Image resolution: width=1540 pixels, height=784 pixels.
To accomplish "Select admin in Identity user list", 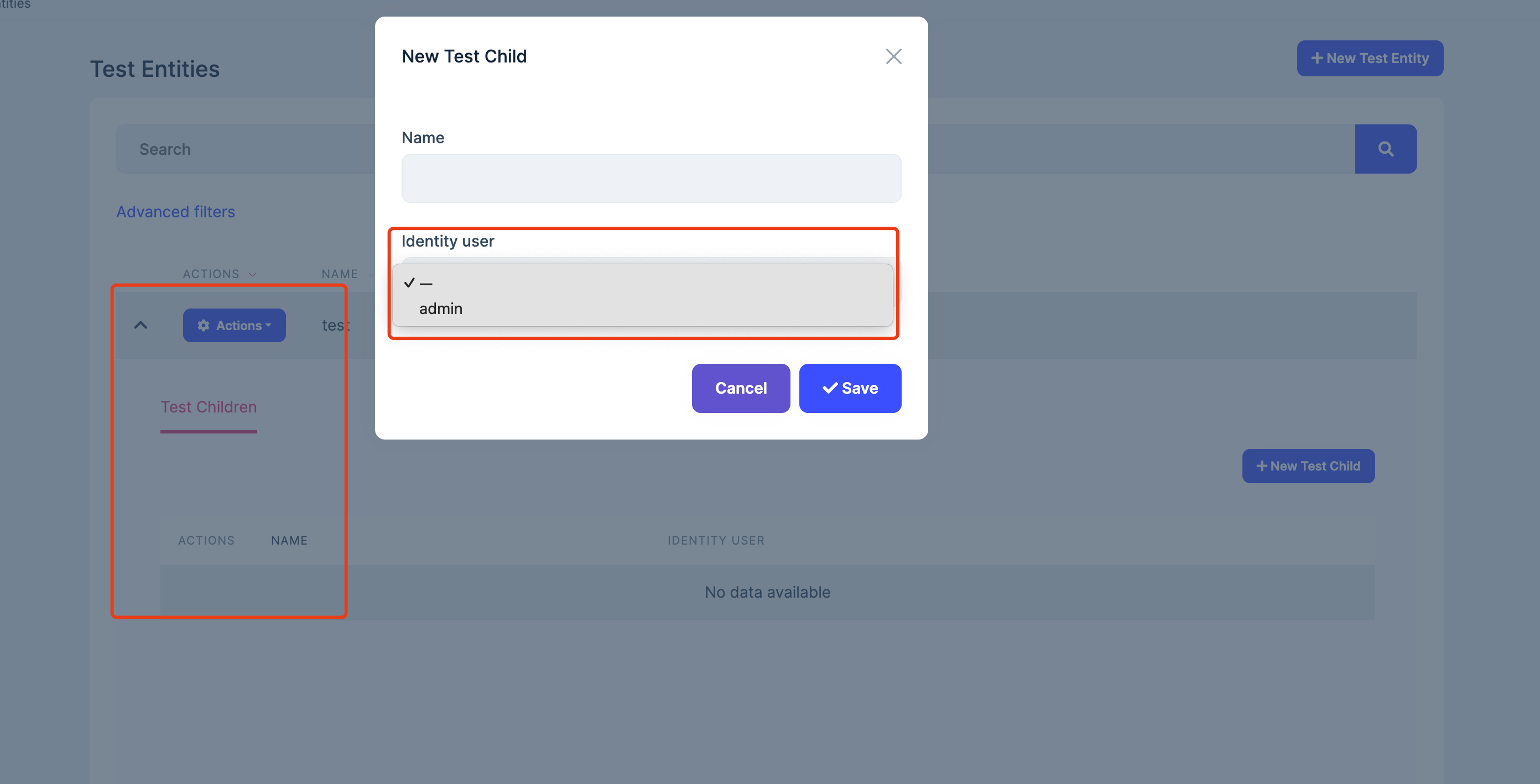I will click(x=441, y=309).
